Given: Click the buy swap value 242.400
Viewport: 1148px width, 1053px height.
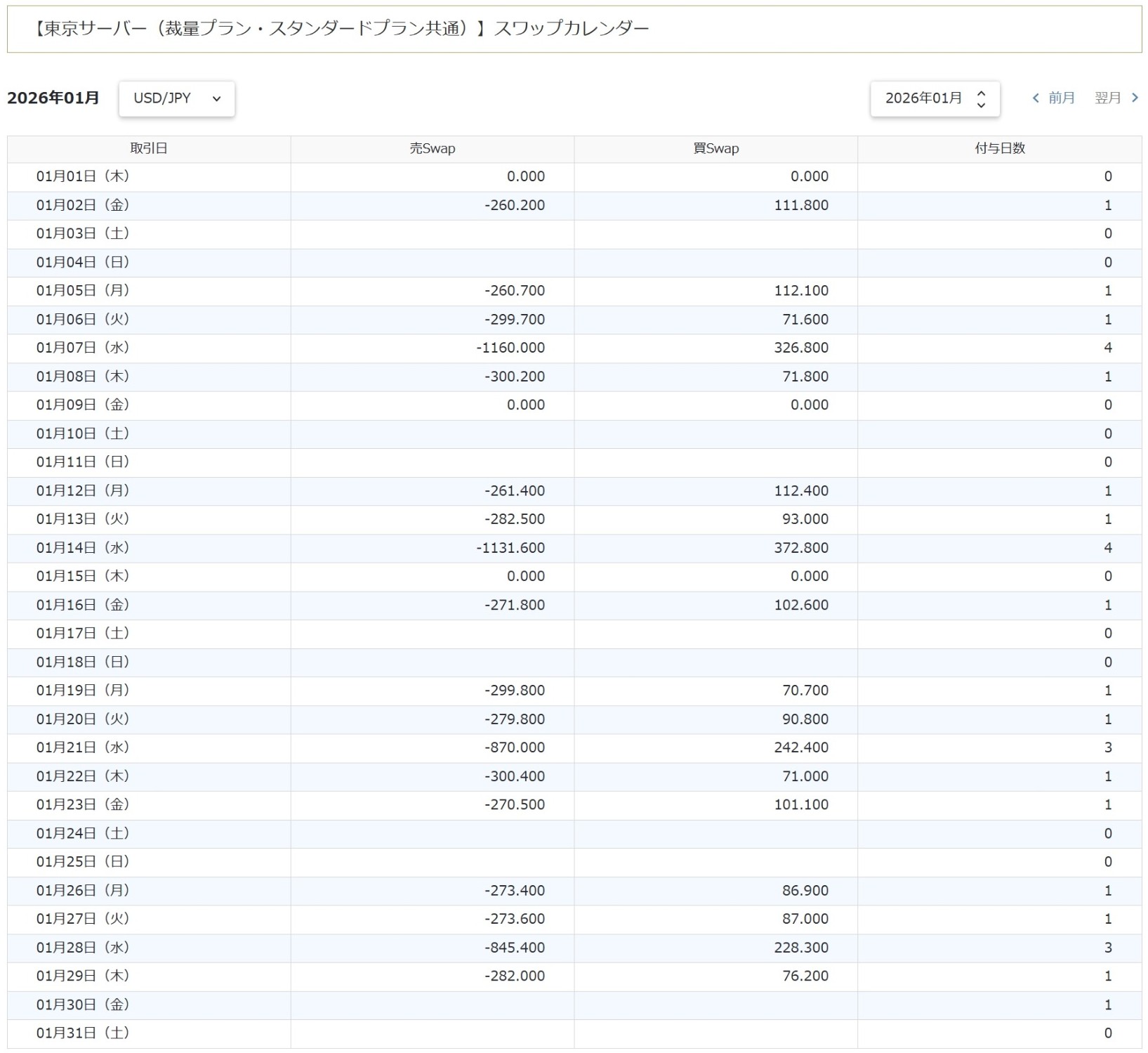Looking at the screenshot, I should 801,747.
